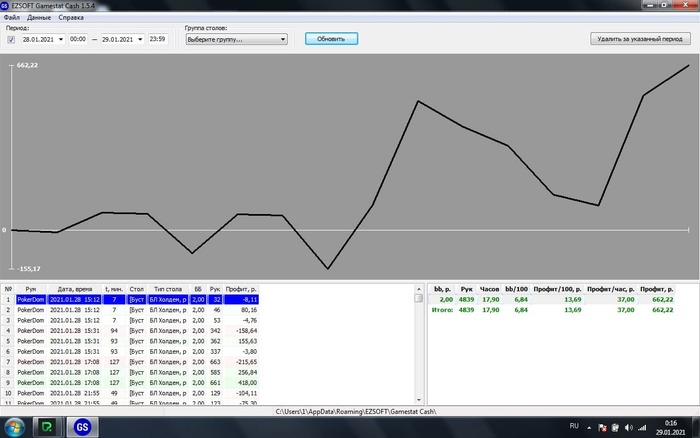Select session row with profit -3,80

point(130,351)
